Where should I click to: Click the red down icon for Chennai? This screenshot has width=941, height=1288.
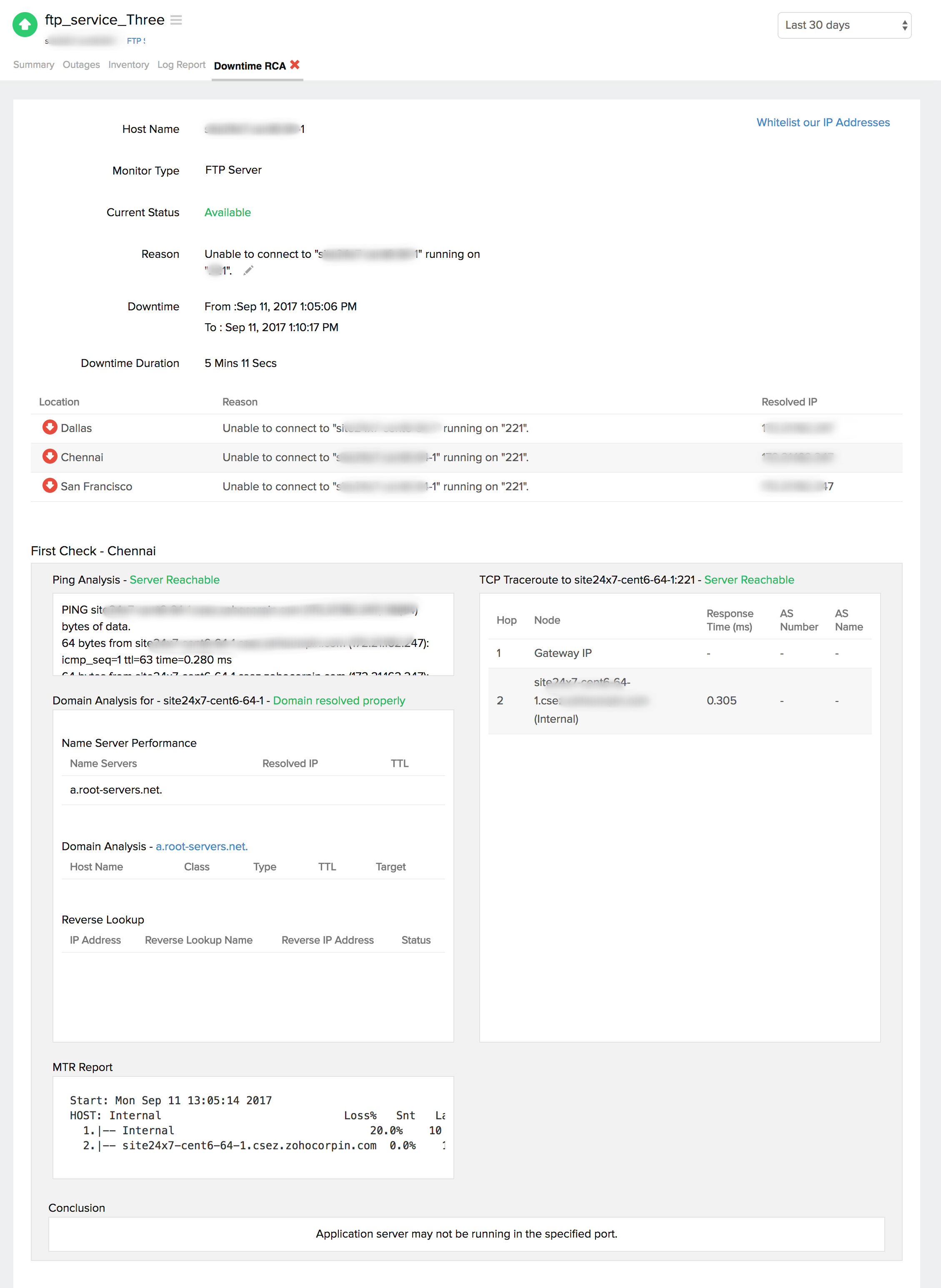(x=50, y=456)
